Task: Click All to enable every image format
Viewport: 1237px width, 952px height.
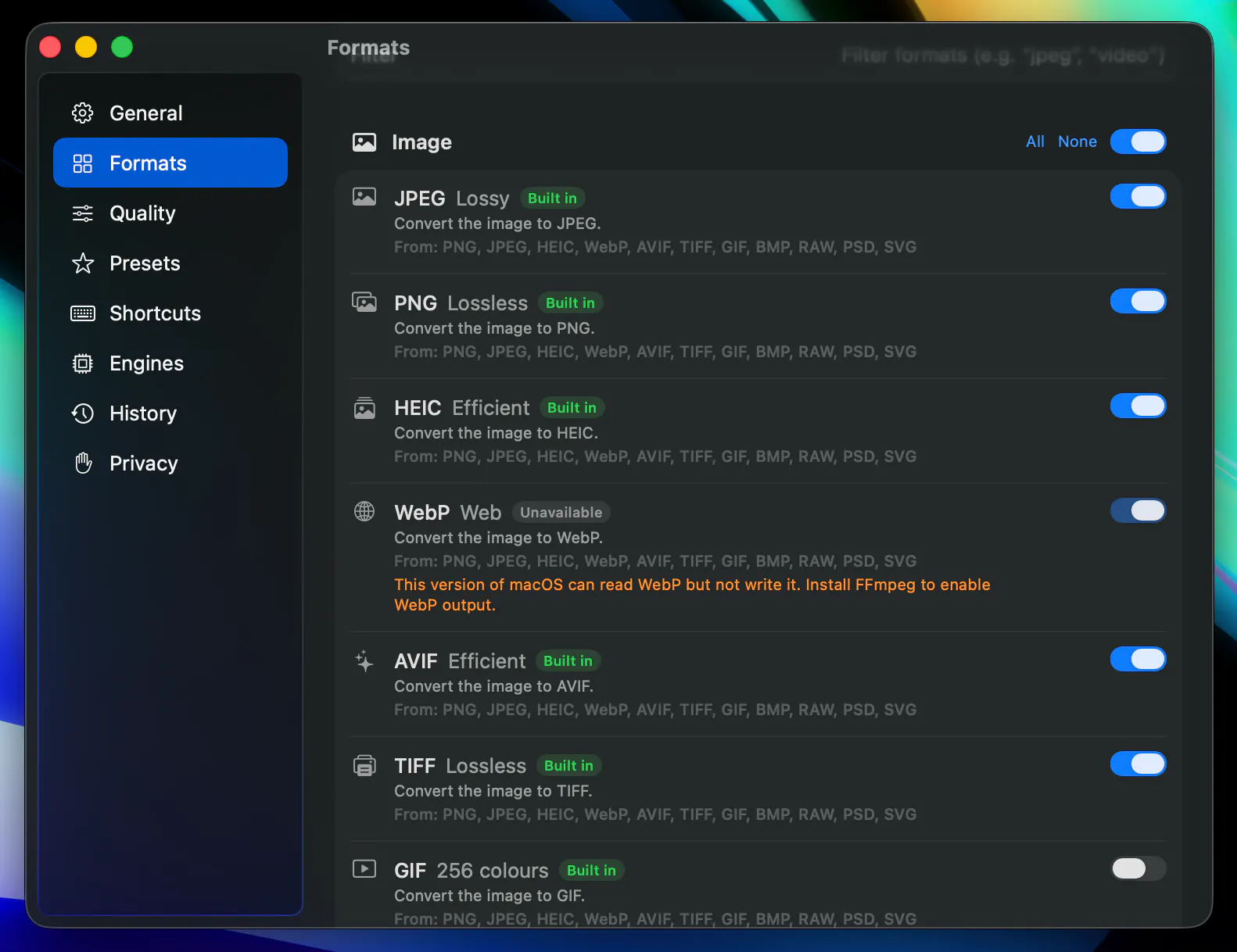Action: 1035,141
